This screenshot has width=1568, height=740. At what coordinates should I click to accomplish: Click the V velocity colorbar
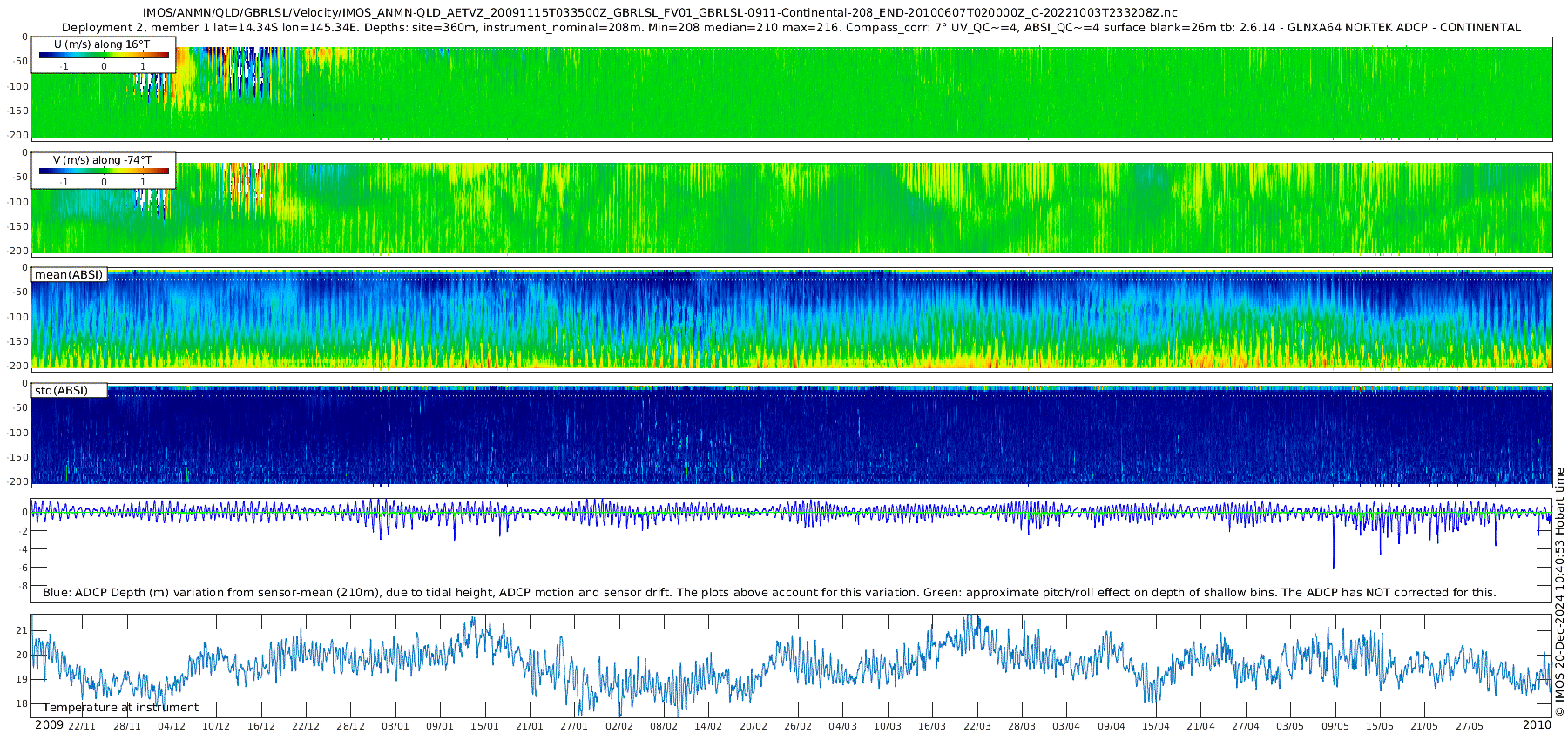pos(104,172)
